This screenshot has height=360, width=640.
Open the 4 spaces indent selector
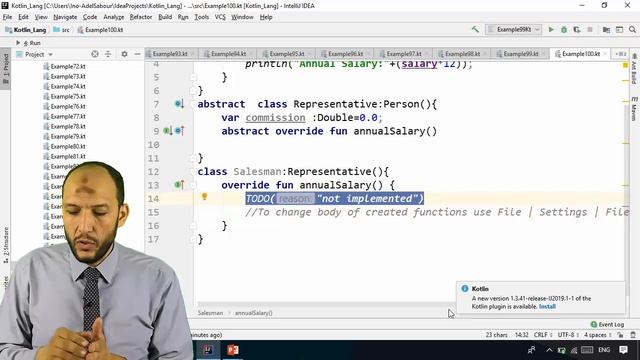(597, 335)
